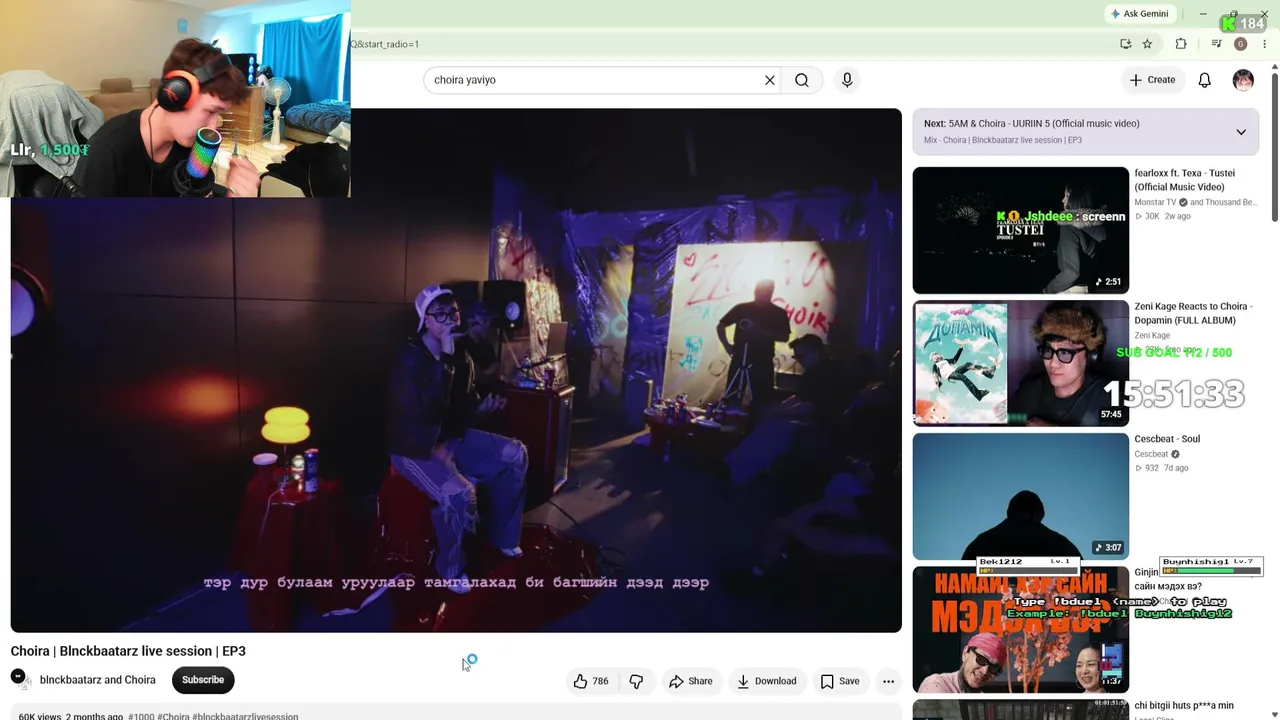
Task: Open the orange thumbnail with 1:37 duration
Action: click(1020, 629)
